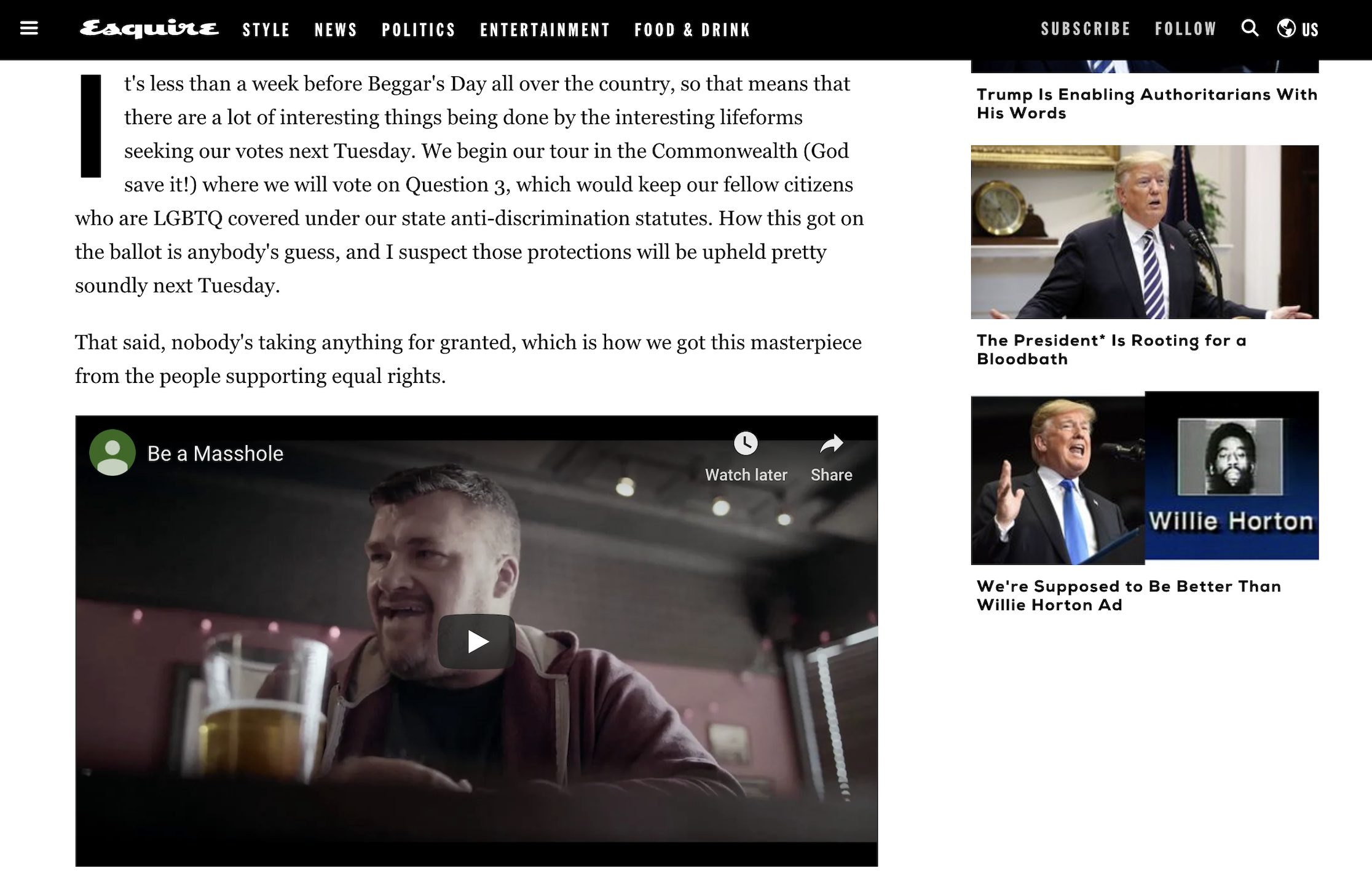
Task: Click the Be a Masshole video title
Action: pos(215,454)
